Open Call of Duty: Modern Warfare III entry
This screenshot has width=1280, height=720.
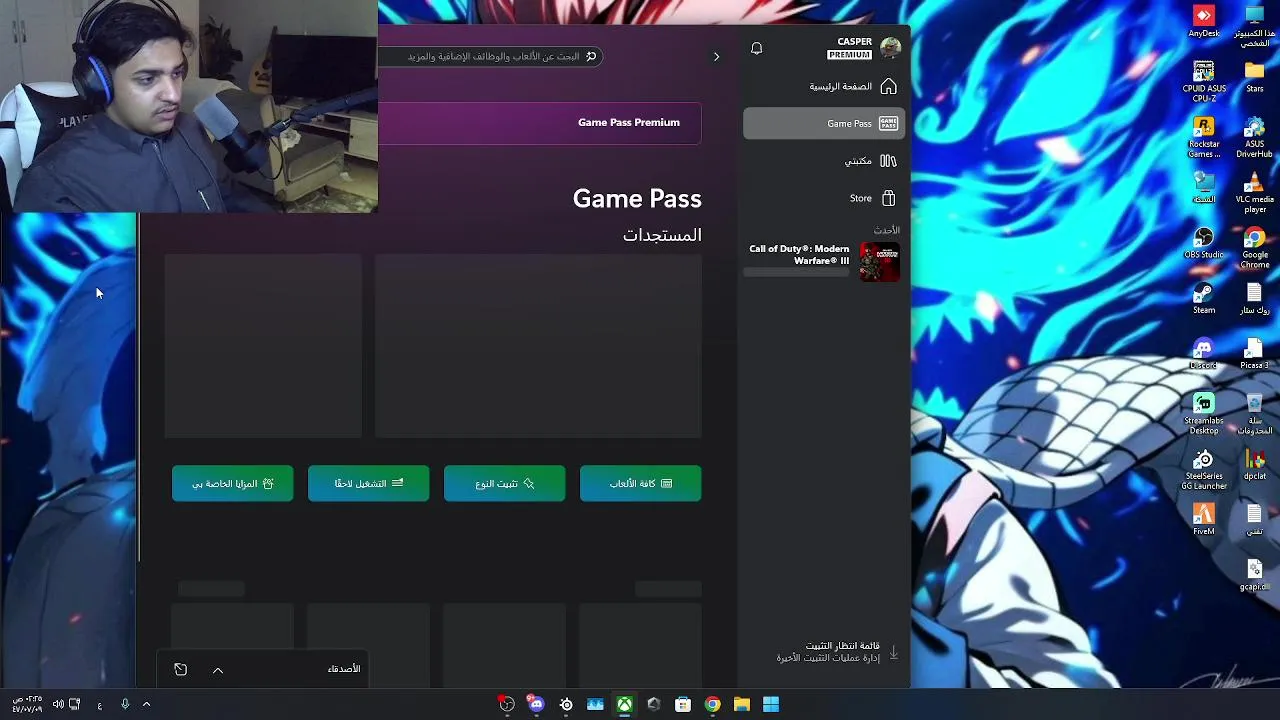point(824,262)
